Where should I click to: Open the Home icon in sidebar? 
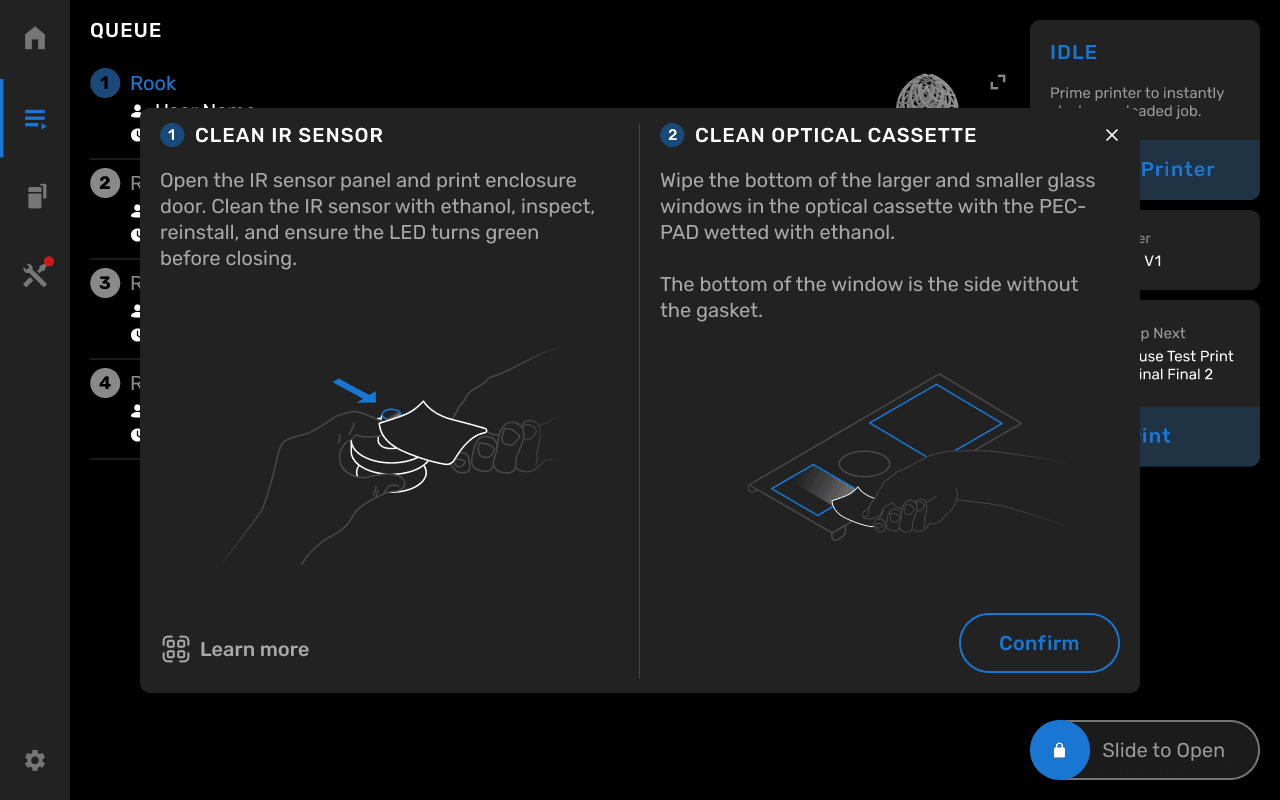35,38
